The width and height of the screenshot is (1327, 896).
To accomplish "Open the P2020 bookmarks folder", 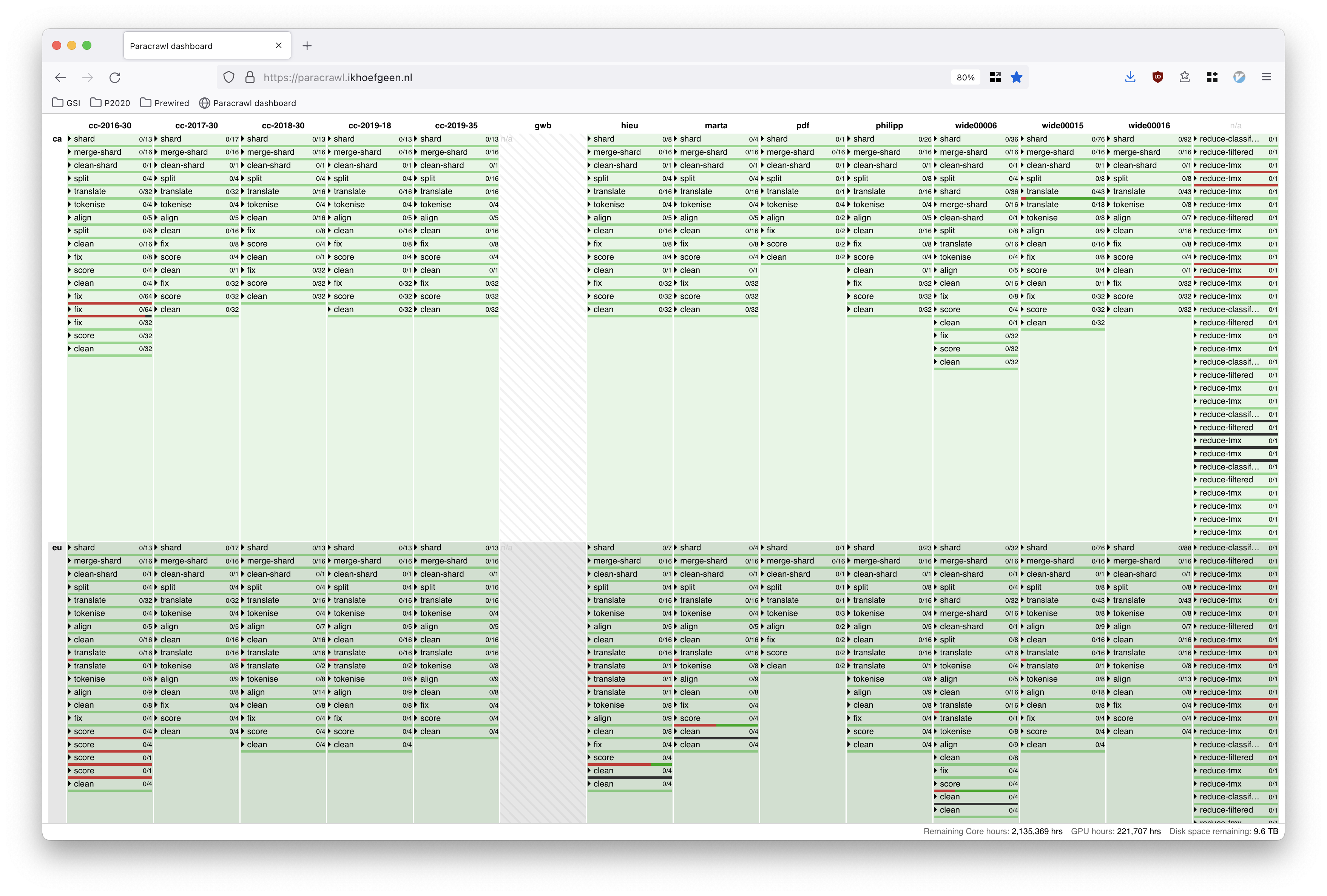I will 110,103.
